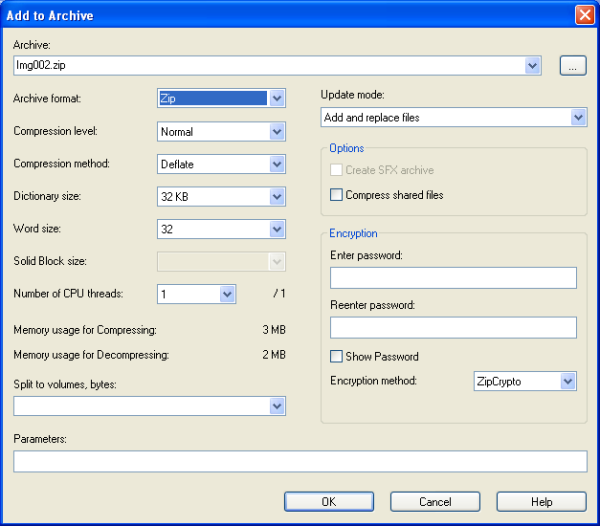600x526 pixels.
Task: Expand the Compression method dropdown
Action: click(x=277, y=164)
